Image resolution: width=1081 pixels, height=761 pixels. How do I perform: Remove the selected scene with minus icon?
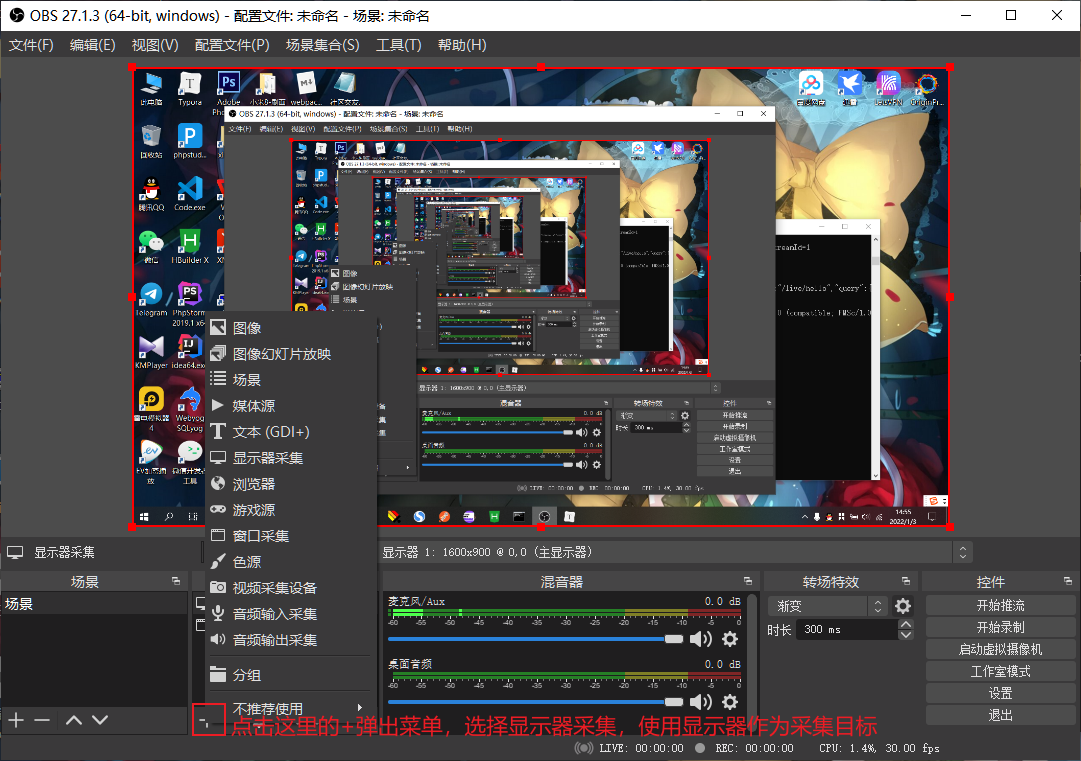click(42, 720)
